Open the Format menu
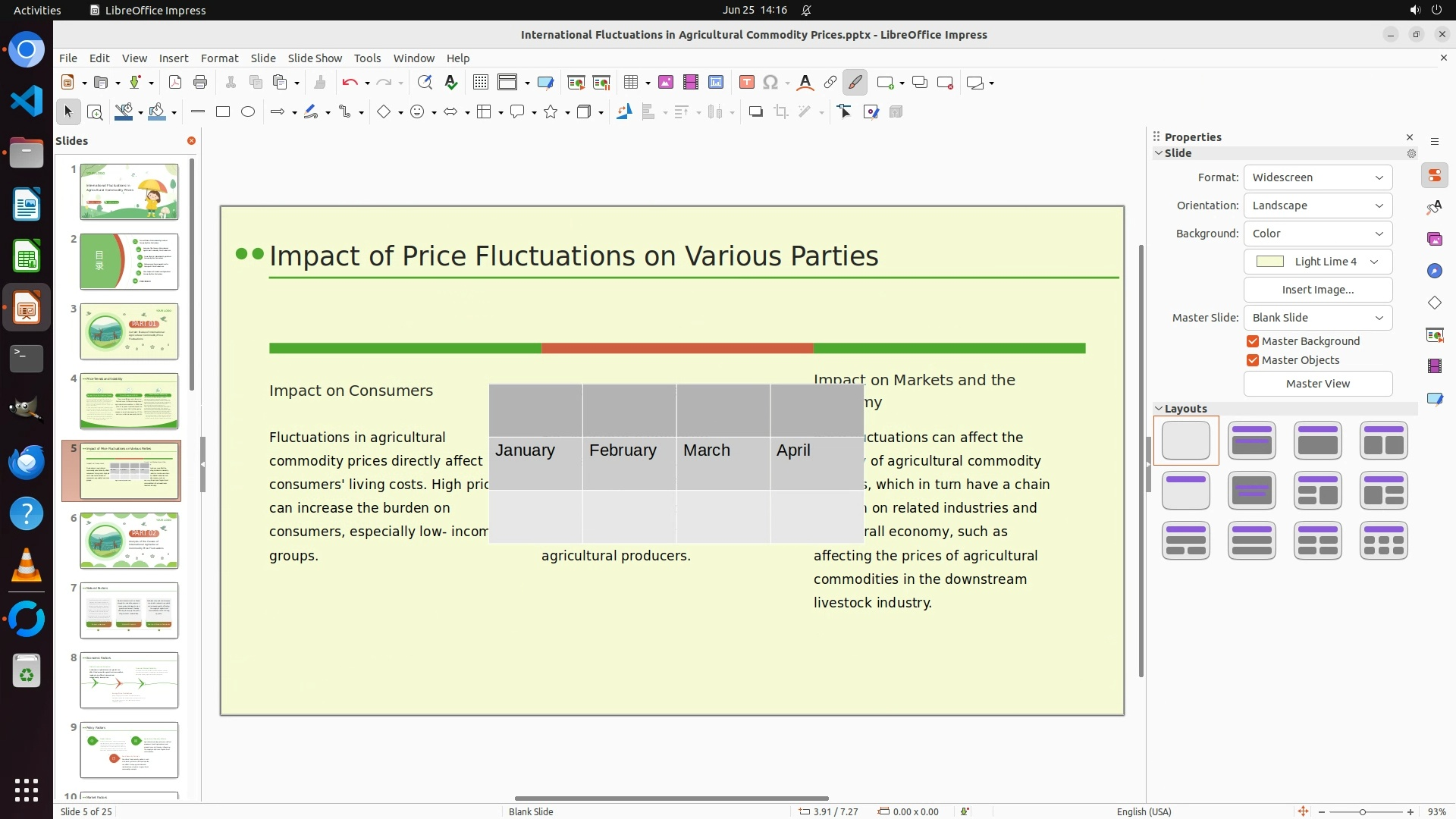 [219, 58]
